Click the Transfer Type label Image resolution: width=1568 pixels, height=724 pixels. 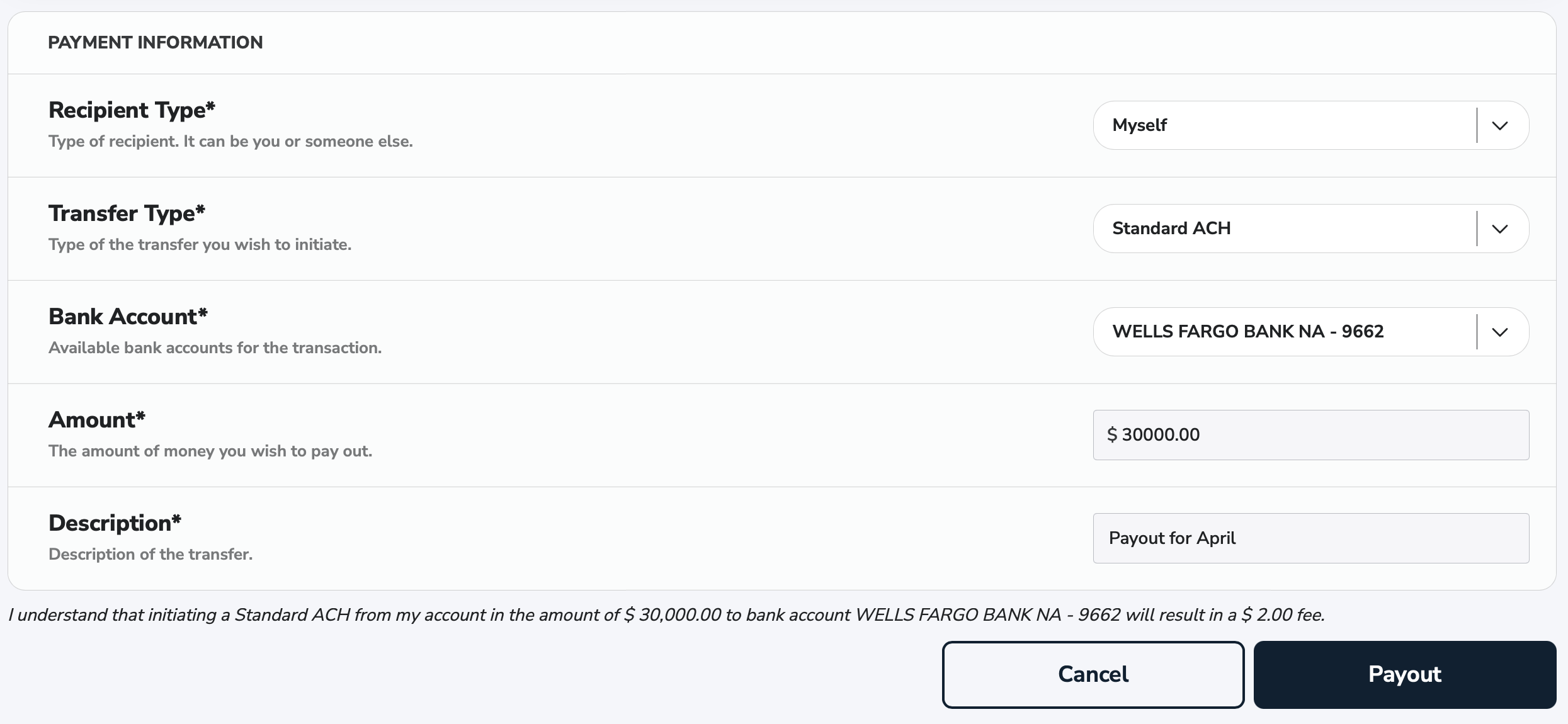[x=127, y=213]
